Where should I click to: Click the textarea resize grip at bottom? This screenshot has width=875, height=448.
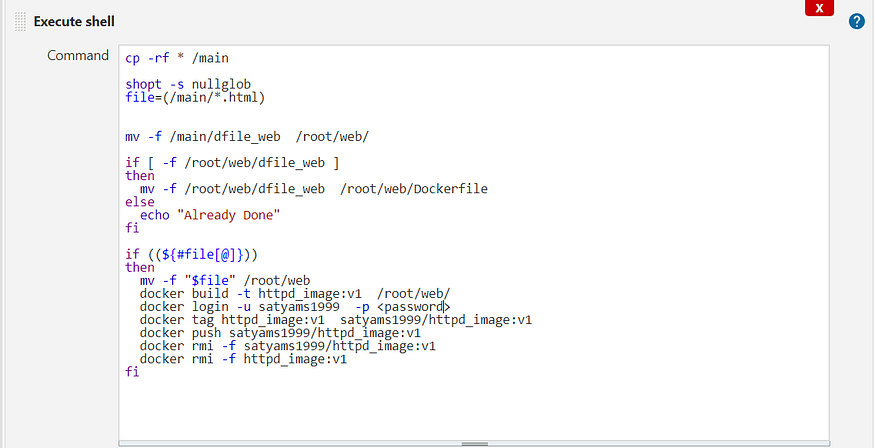(x=474, y=444)
